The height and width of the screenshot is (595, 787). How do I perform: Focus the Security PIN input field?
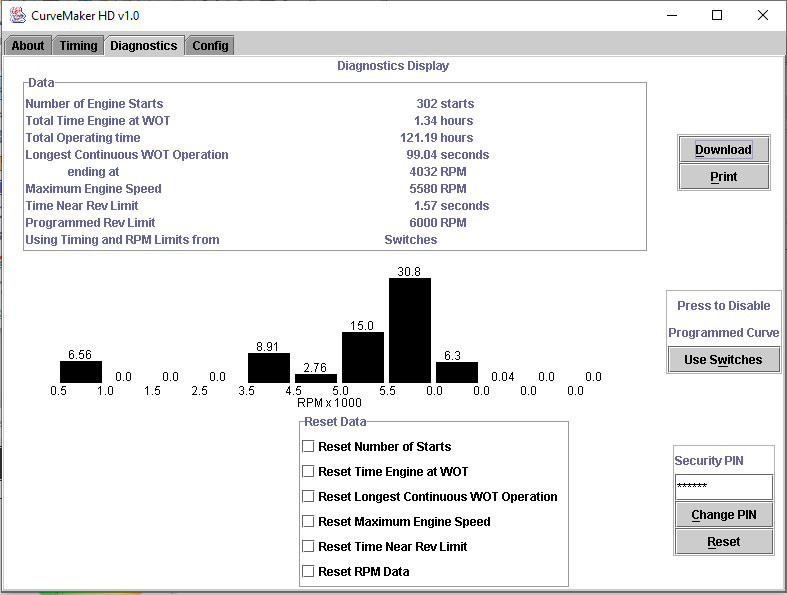[724, 487]
